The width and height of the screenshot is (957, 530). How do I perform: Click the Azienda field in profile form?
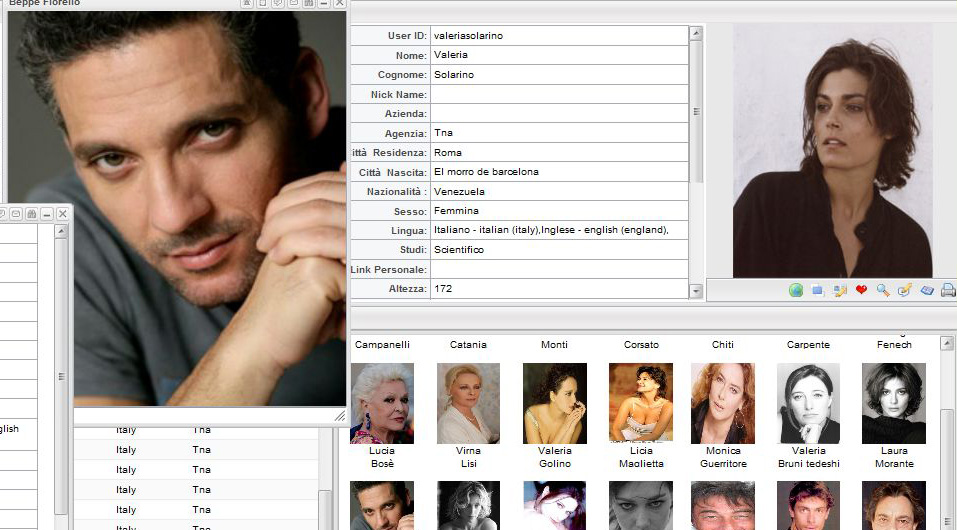point(559,114)
